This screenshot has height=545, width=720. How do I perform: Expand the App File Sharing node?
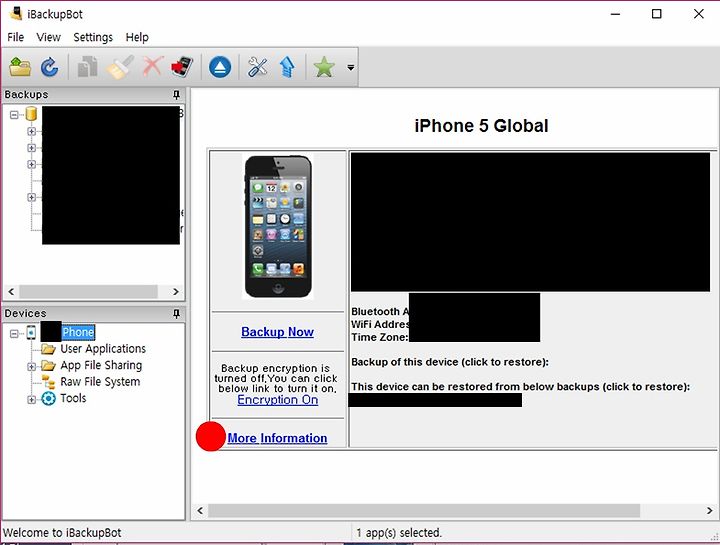[x=31, y=366]
